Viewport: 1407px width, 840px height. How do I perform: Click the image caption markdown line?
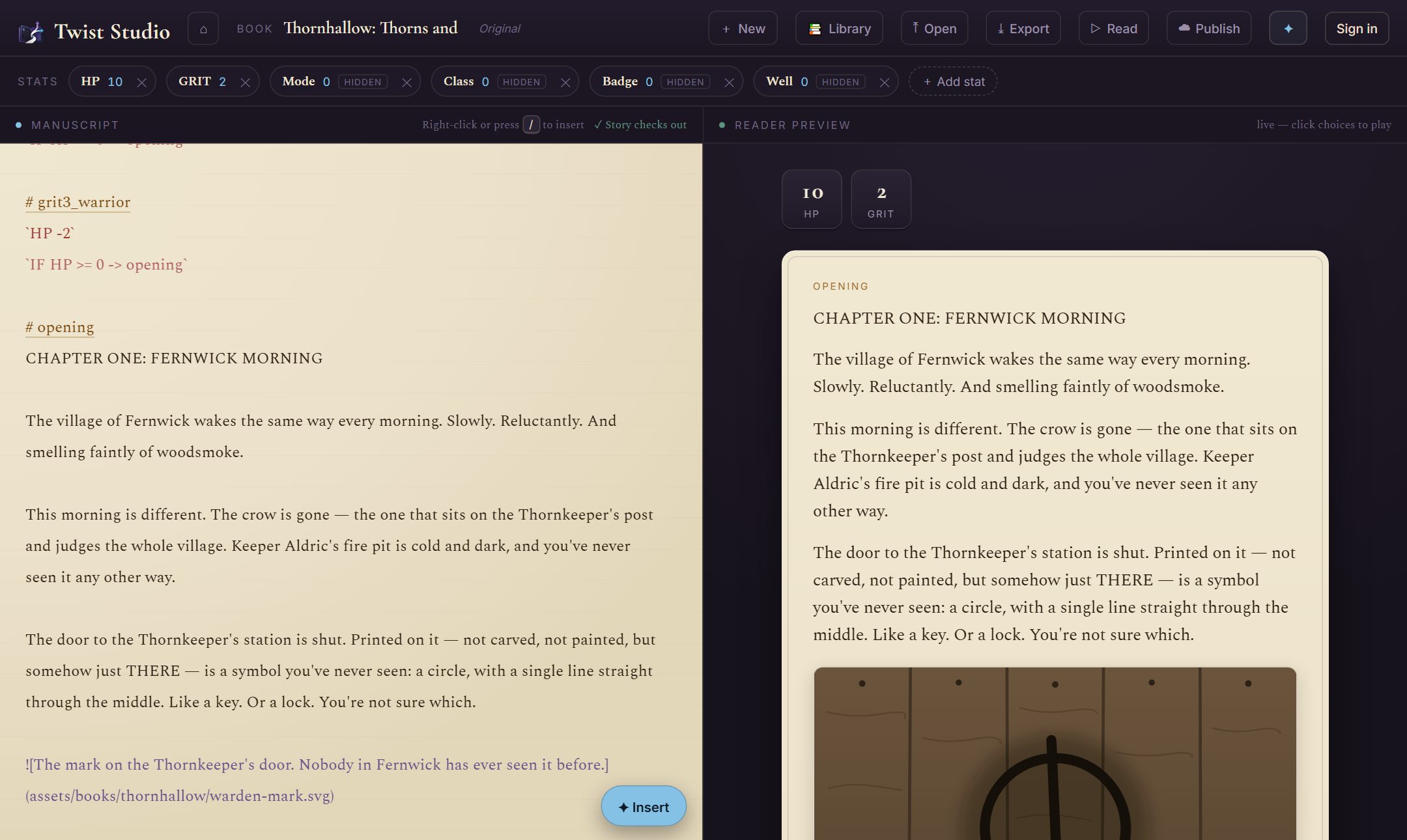(x=317, y=764)
